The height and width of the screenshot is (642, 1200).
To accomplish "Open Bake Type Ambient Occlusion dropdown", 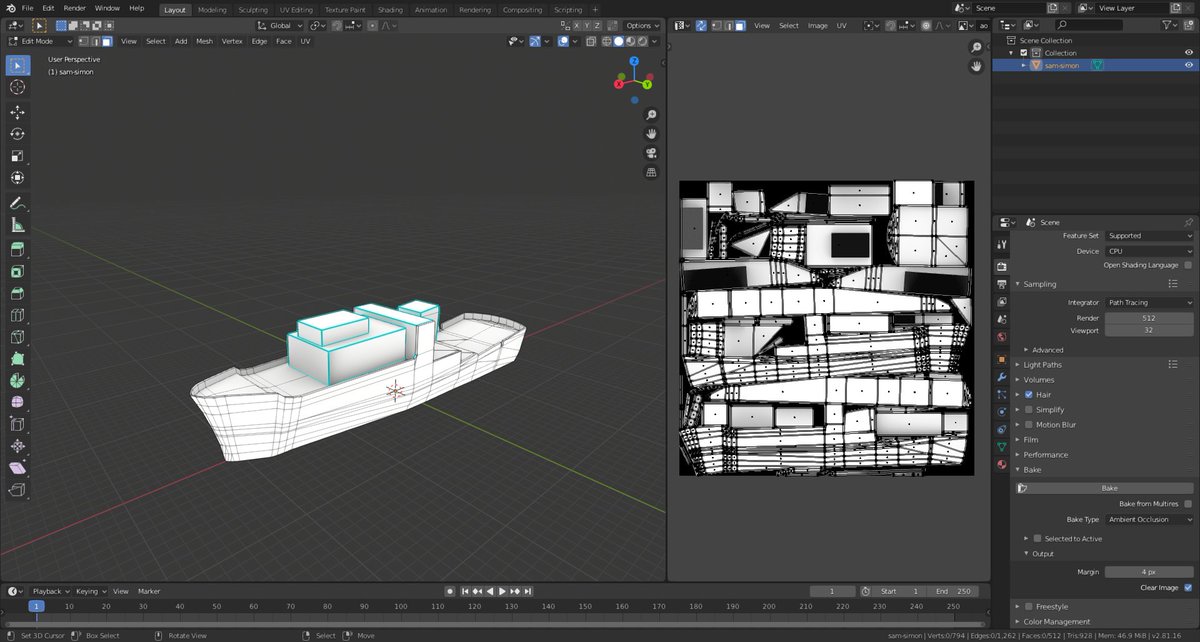I will [x=1149, y=520].
